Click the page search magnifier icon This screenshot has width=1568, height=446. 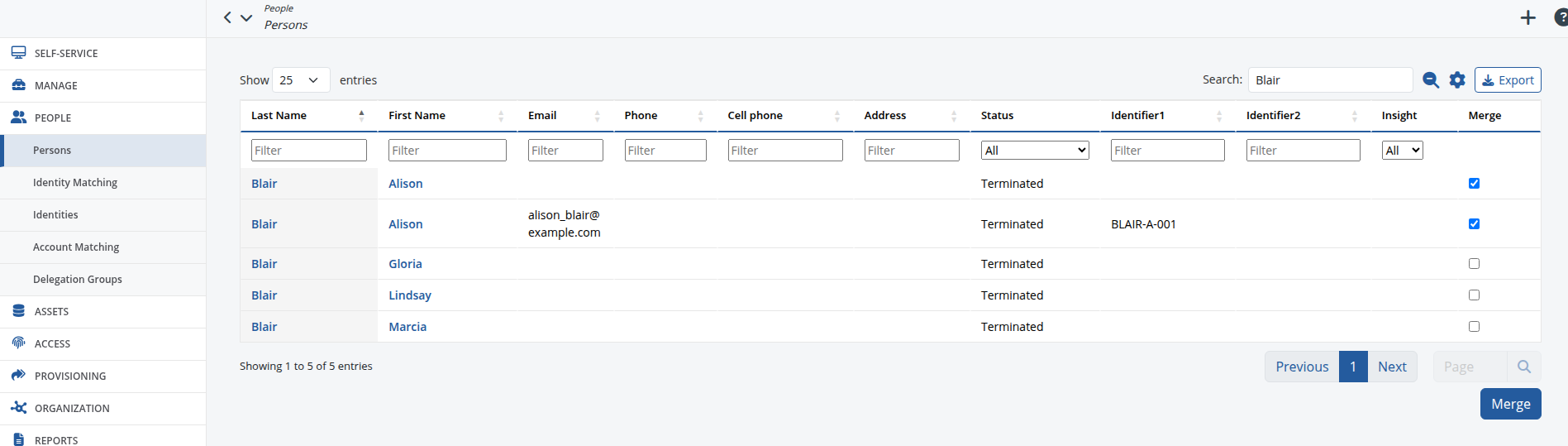point(1524,367)
